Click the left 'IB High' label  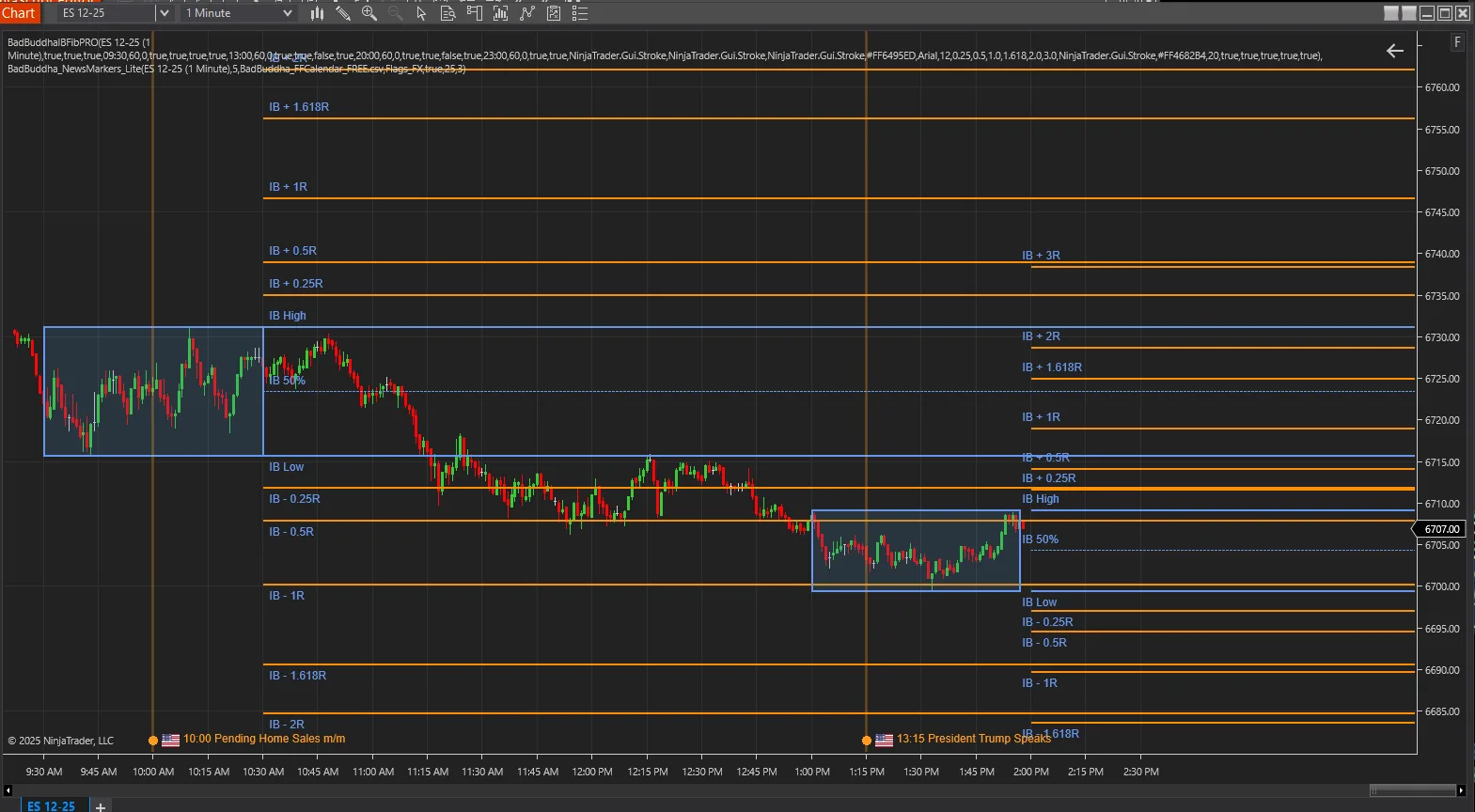coord(288,316)
